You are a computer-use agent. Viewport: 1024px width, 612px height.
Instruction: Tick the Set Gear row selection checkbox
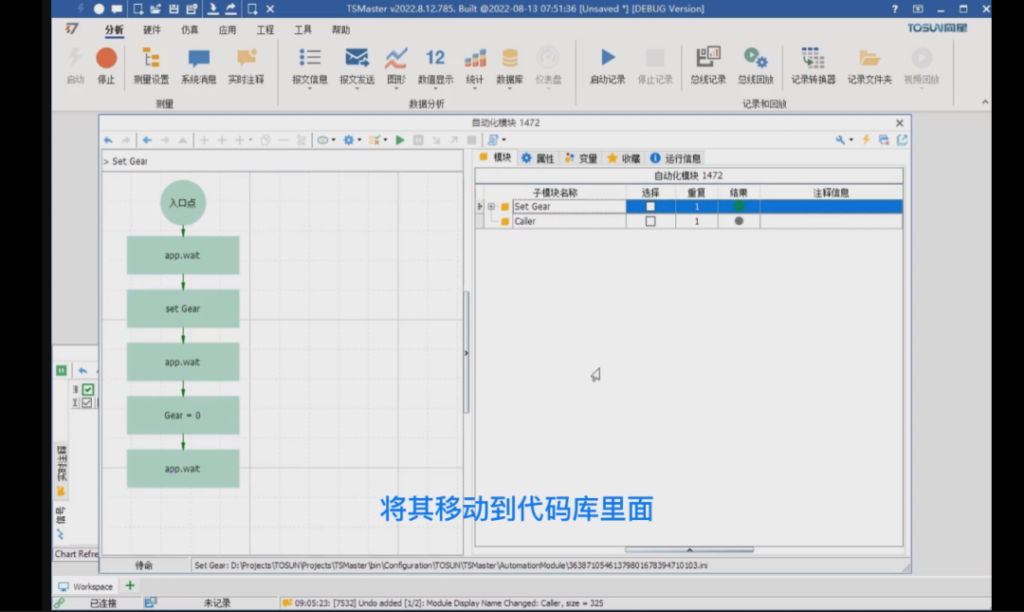coord(650,207)
